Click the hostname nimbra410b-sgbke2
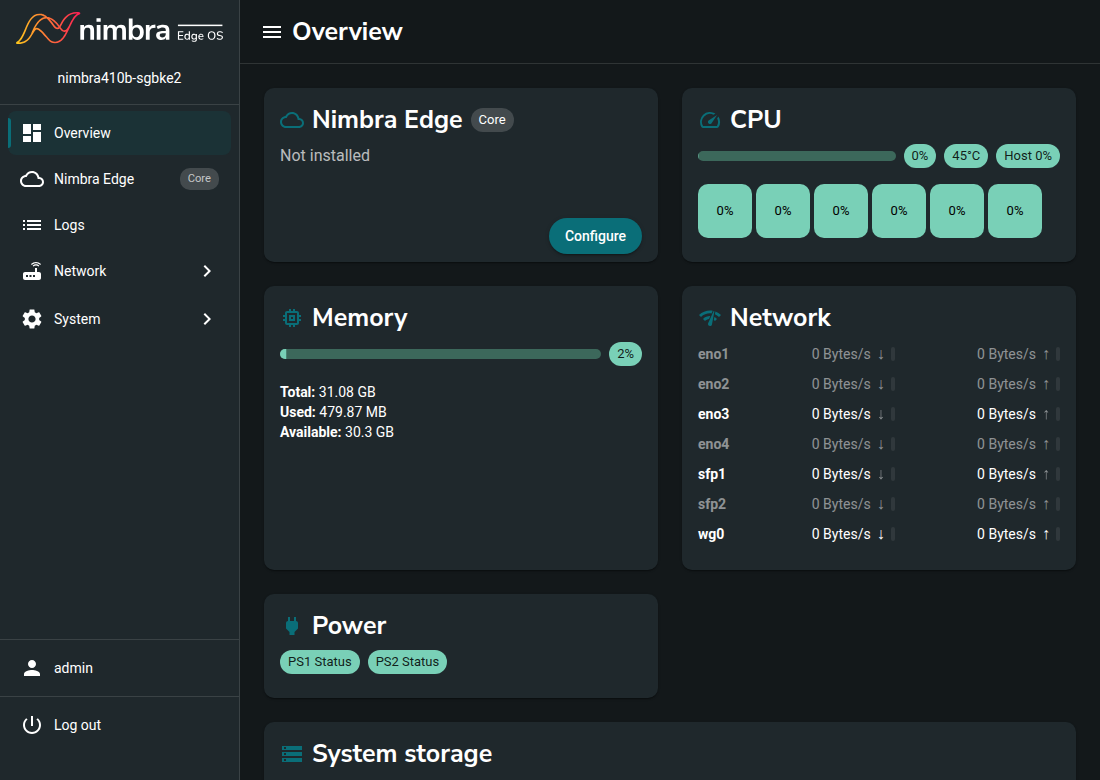The height and width of the screenshot is (780, 1100). [x=119, y=78]
